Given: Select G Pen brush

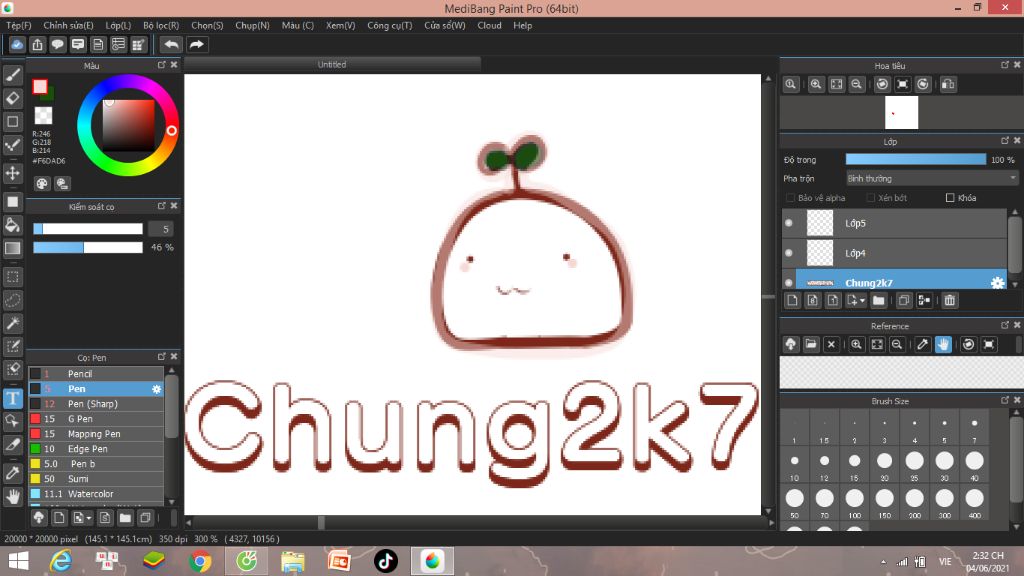Looking at the screenshot, I should pos(95,419).
